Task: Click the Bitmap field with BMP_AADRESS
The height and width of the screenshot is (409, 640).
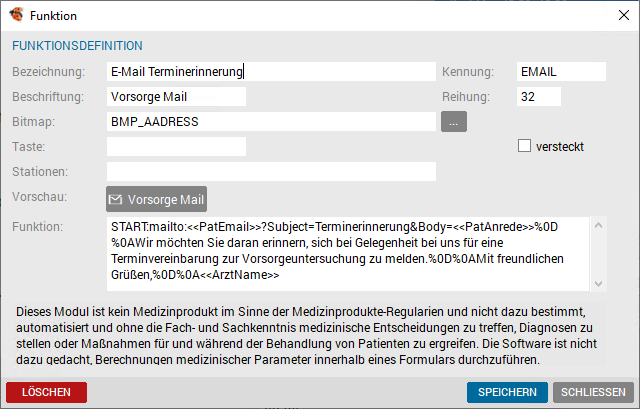Action: coord(271,122)
